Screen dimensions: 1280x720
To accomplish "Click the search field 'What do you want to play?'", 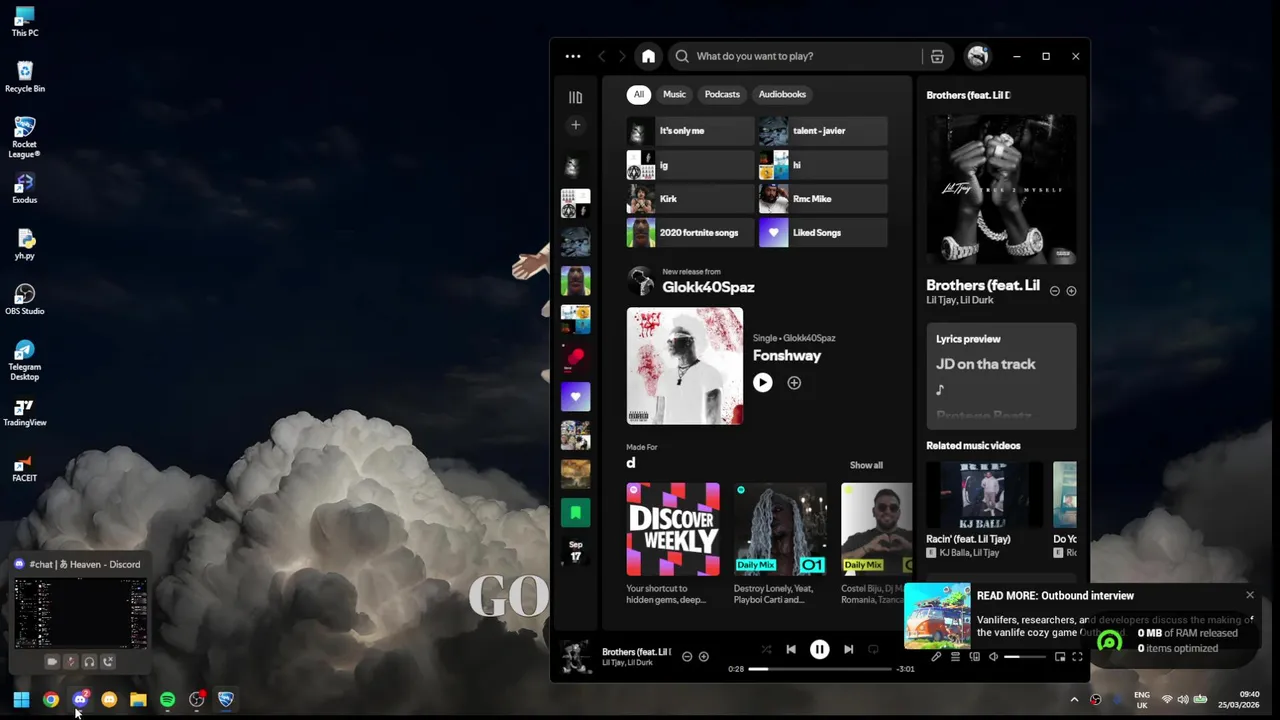I will (795, 56).
